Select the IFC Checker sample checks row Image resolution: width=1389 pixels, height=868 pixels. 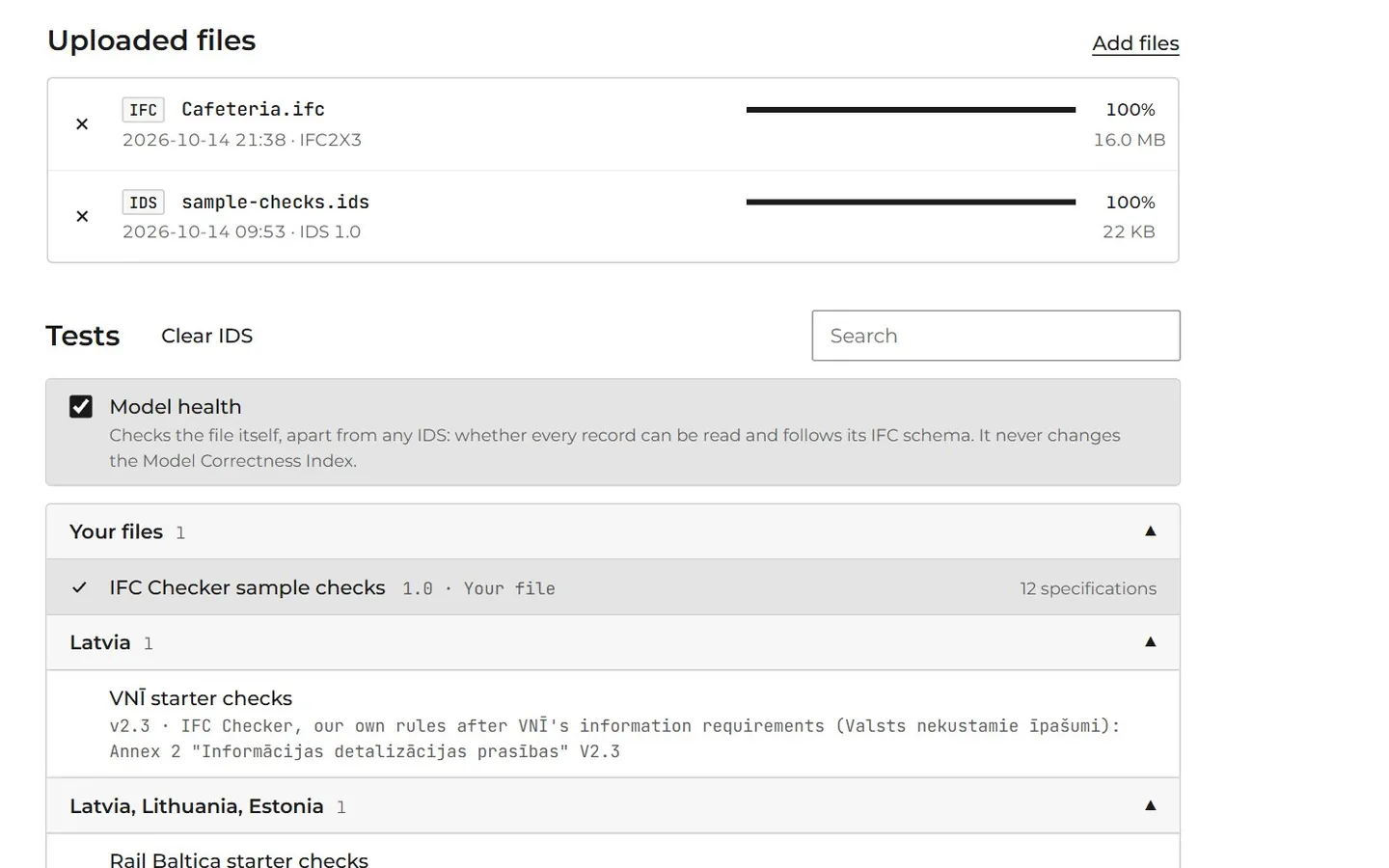613,587
